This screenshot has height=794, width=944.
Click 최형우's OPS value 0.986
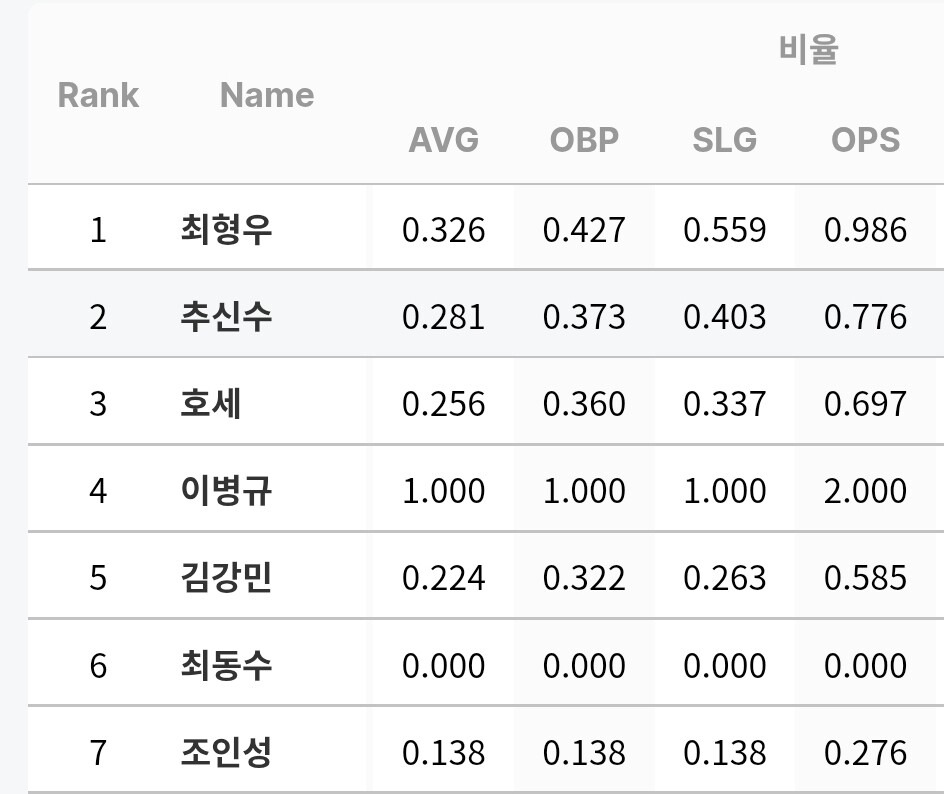pos(865,230)
